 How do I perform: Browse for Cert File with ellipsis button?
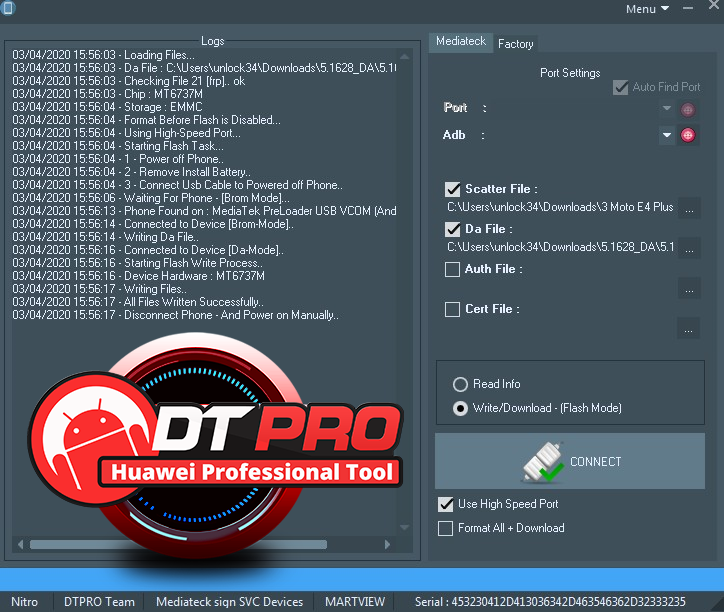point(688,328)
